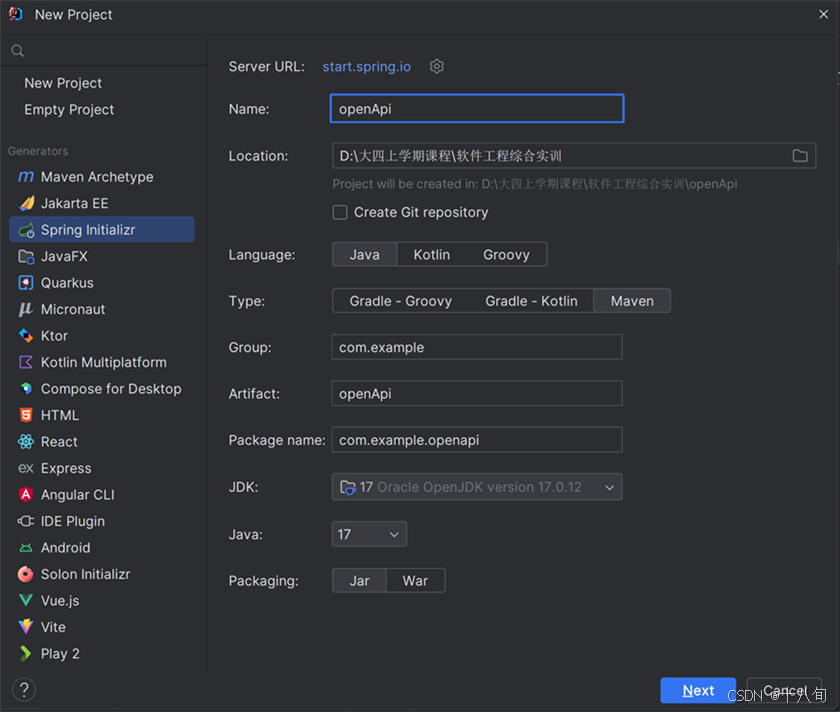Enable Create Git repository checkbox
The height and width of the screenshot is (712, 840).
point(340,213)
